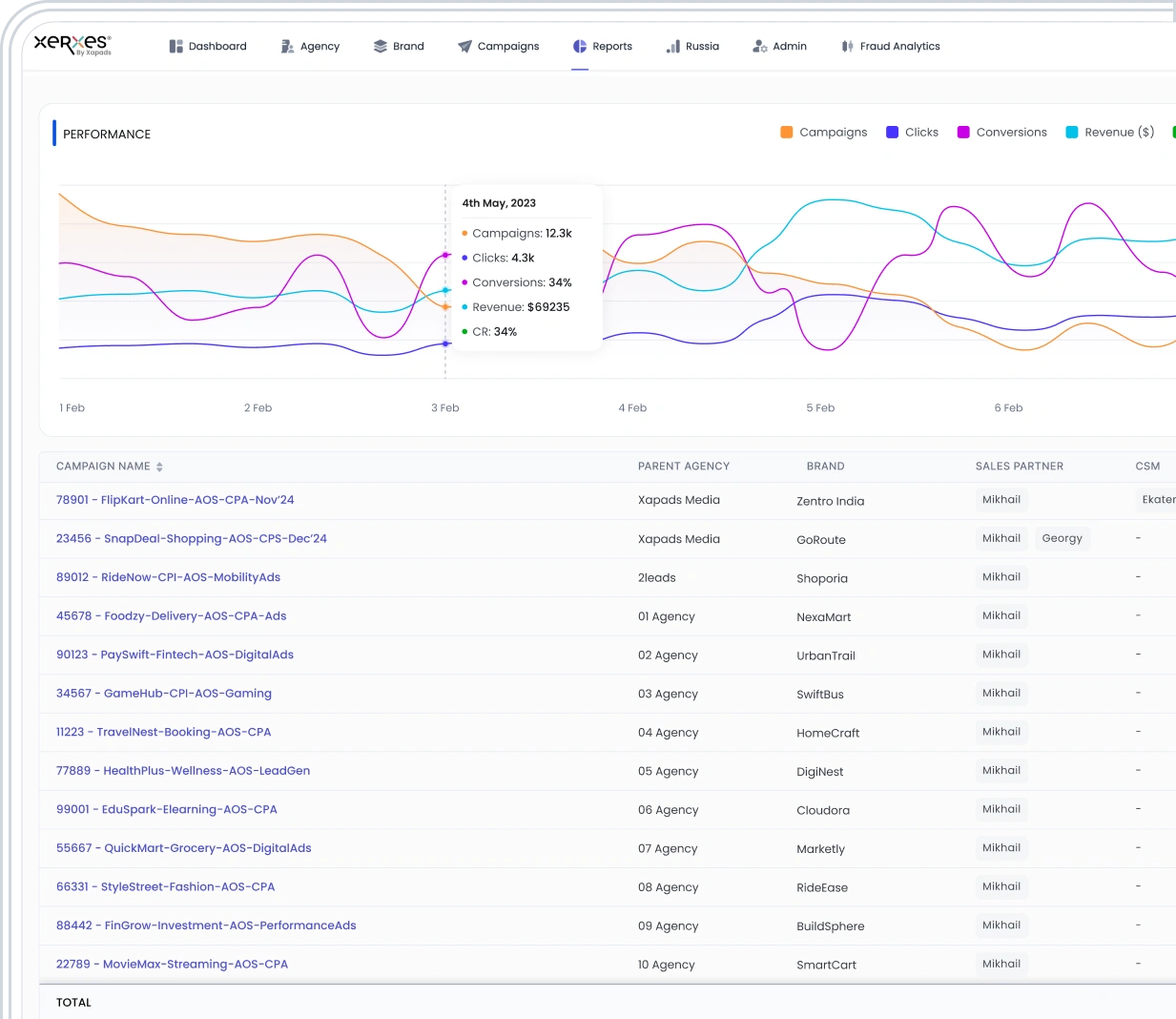Viewport: 1176px width, 1019px height.
Task: Toggle the Campaigns series in chart legend
Action: click(x=824, y=133)
